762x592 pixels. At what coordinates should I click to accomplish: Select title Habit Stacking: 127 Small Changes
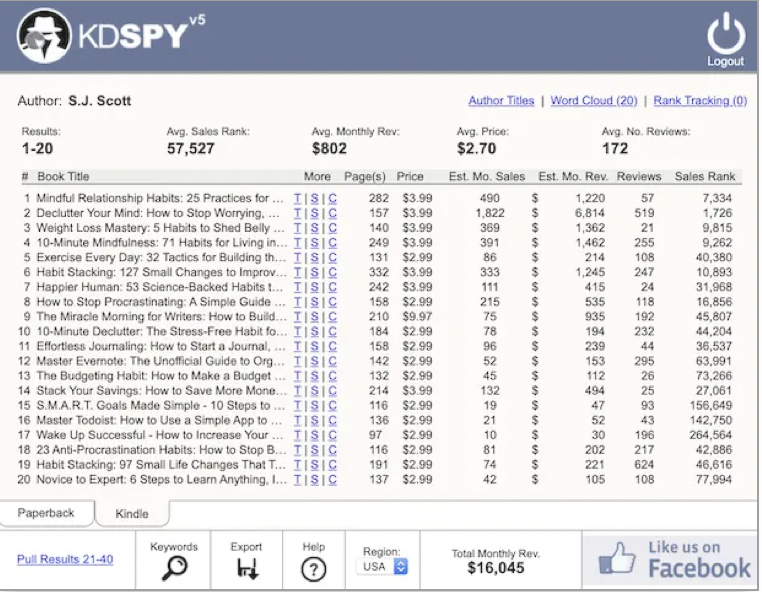pyautogui.click(x=162, y=272)
